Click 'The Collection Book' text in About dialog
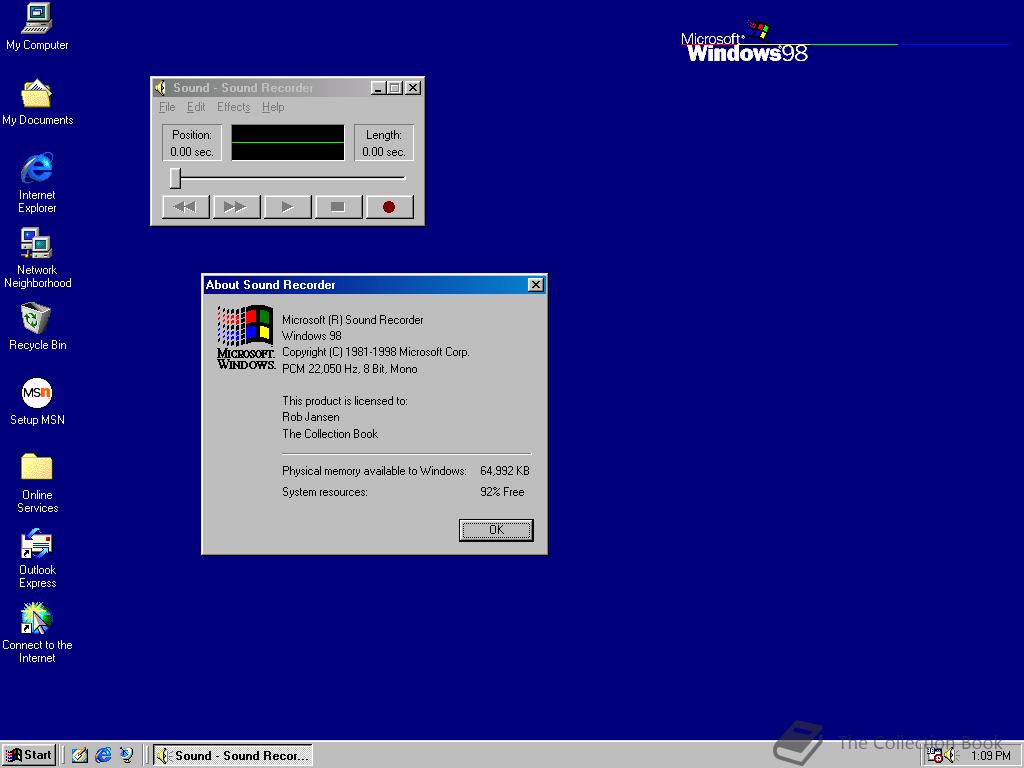The height and width of the screenshot is (768, 1024). point(330,434)
